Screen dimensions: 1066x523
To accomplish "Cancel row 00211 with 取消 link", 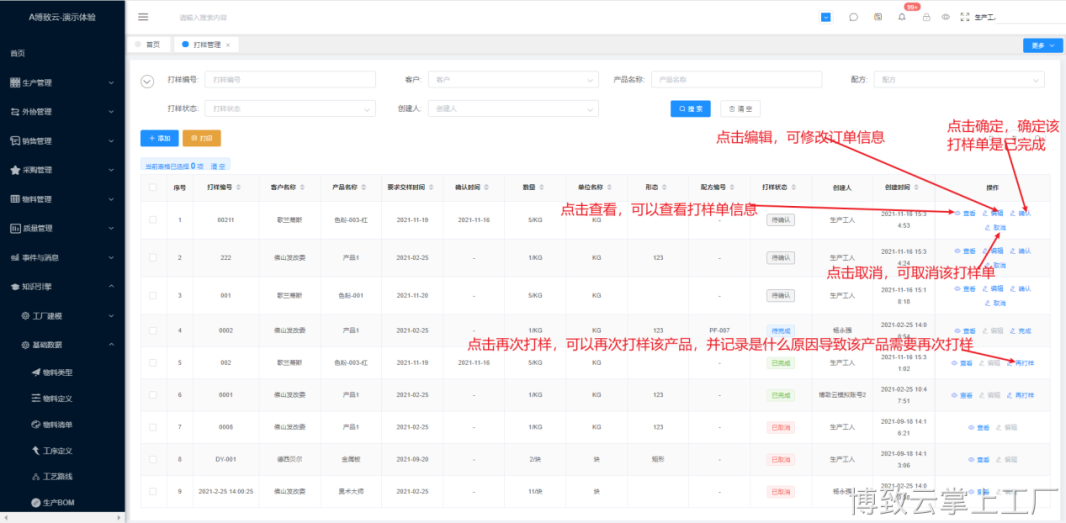I will pyautogui.click(x=995, y=227).
